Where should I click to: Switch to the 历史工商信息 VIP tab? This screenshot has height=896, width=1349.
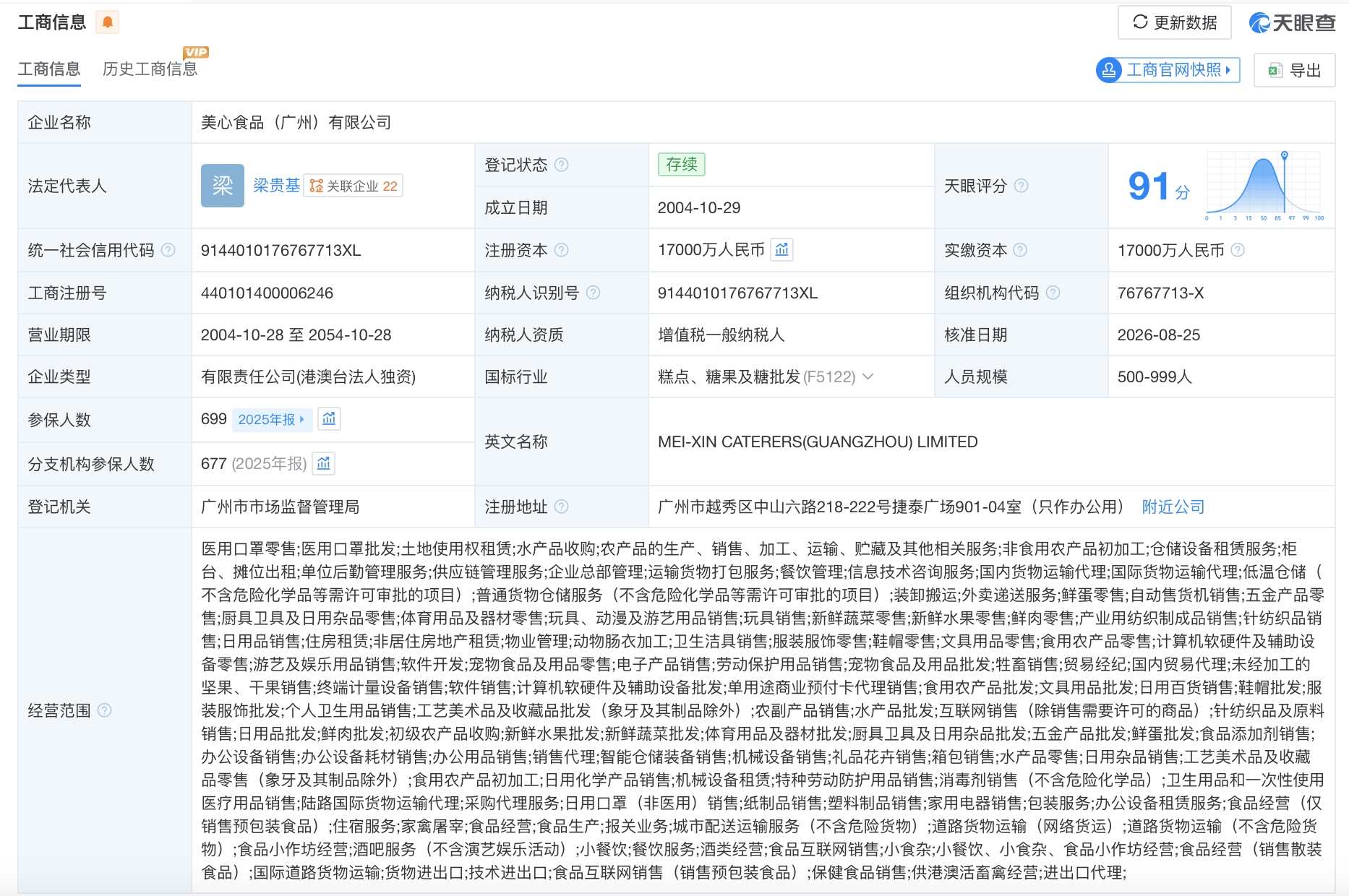point(150,69)
